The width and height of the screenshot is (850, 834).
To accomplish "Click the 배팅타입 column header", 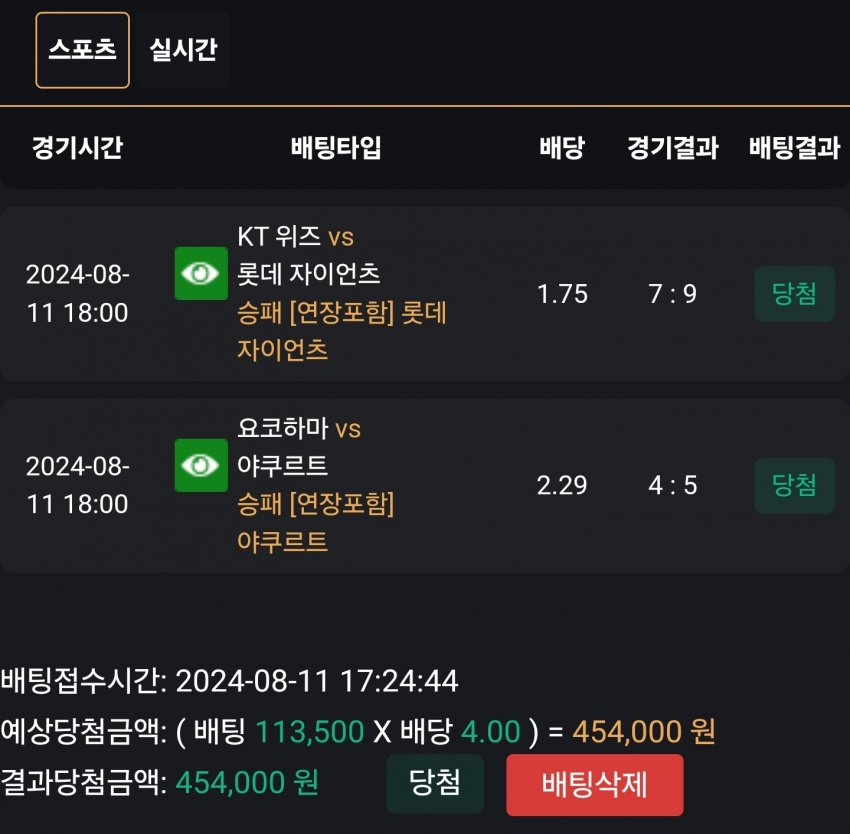I will pos(336,149).
